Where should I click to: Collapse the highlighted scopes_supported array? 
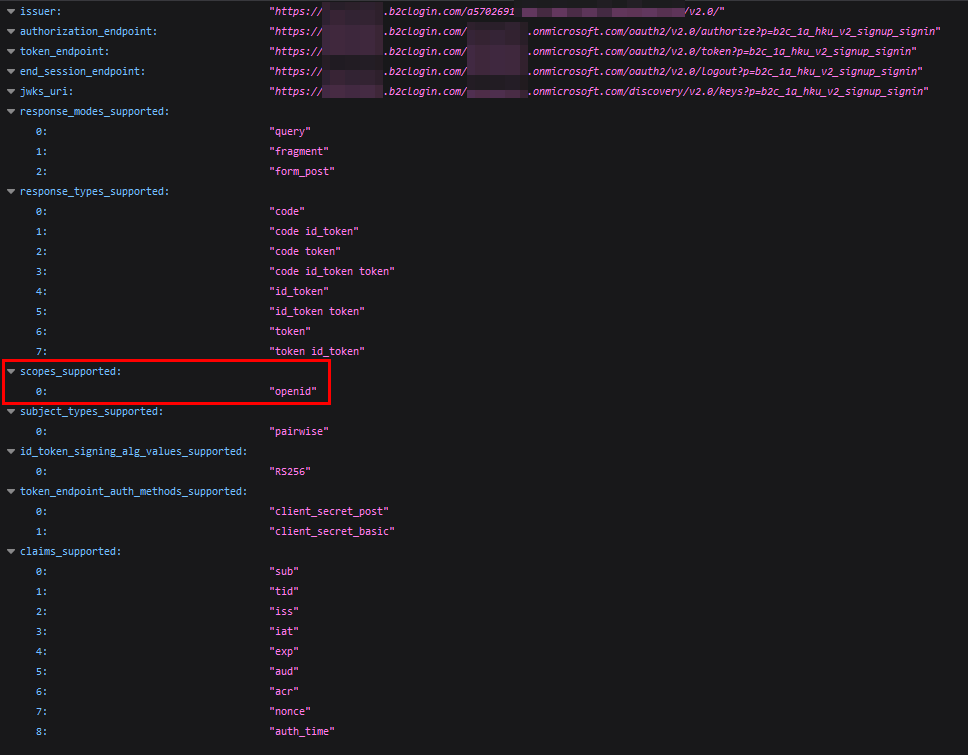pos(9,371)
